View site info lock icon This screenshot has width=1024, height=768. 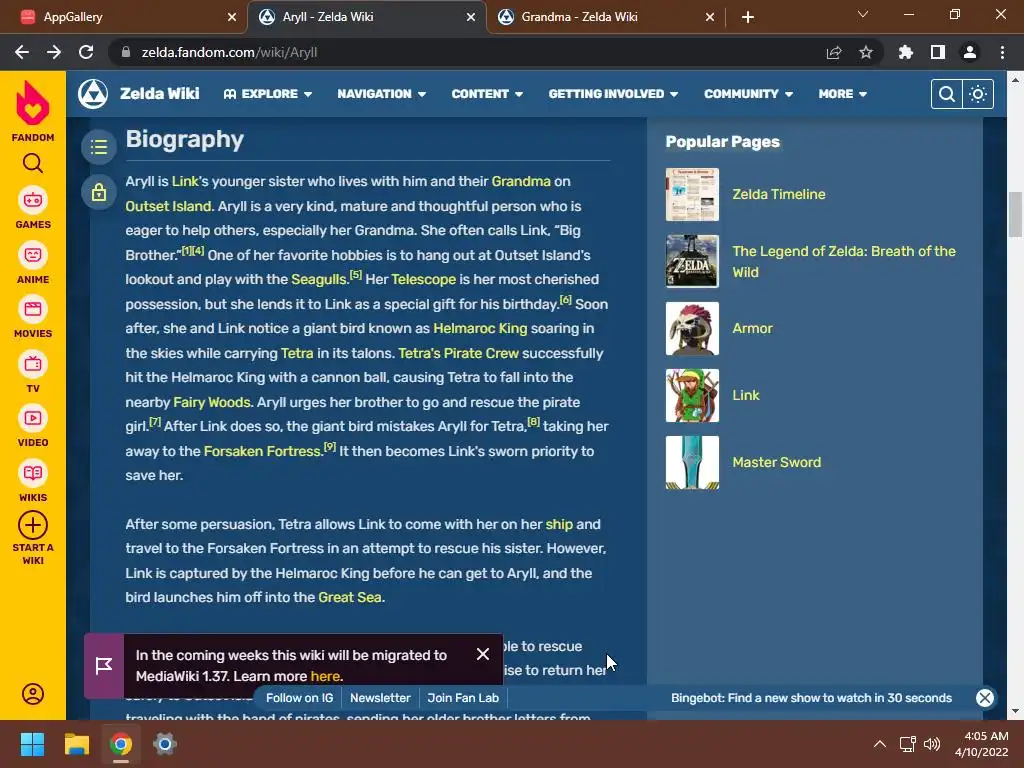[x=126, y=52]
